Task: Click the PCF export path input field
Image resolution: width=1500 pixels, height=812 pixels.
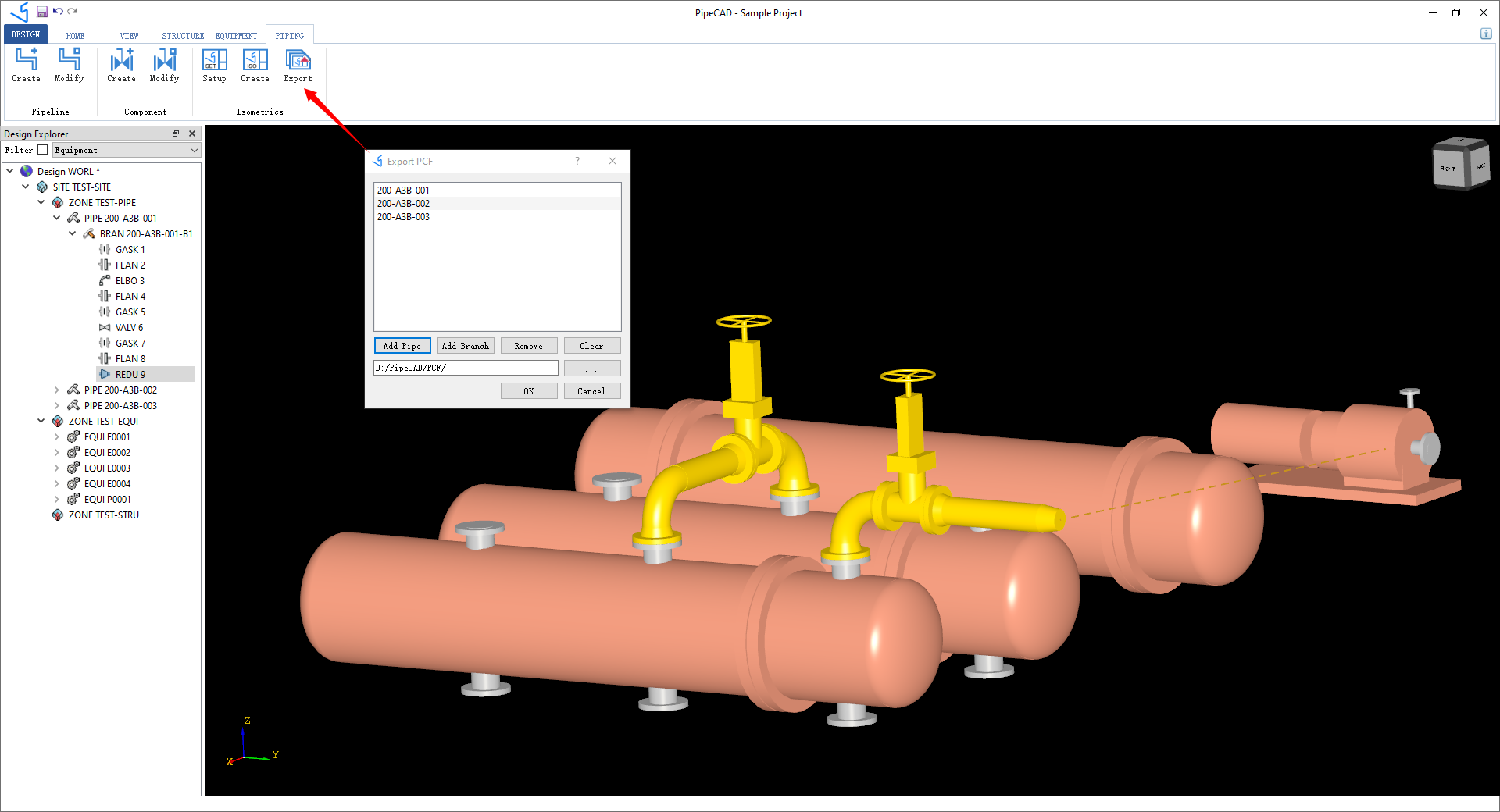Action: pos(466,367)
